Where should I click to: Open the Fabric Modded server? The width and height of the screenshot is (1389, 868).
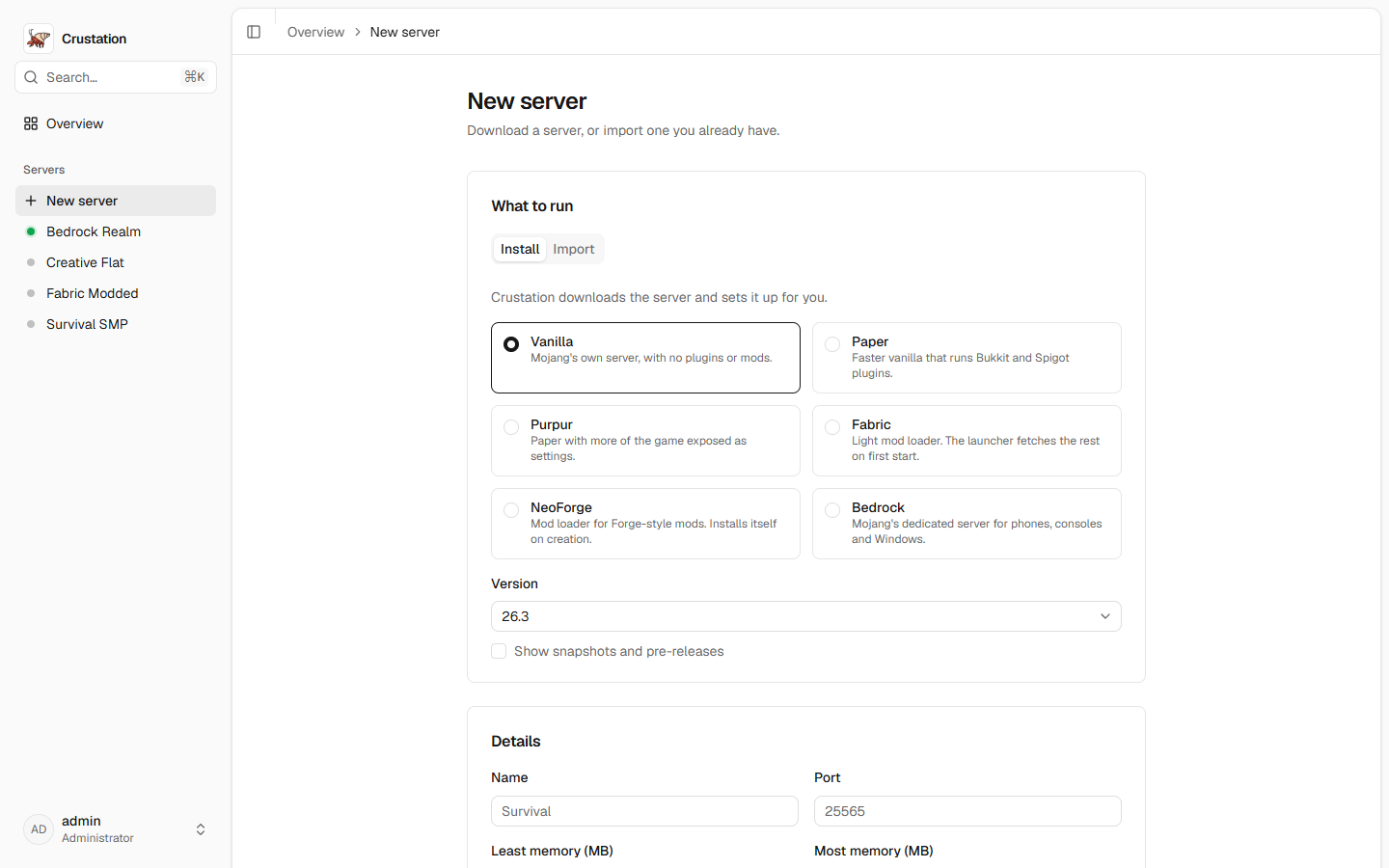[x=116, y=293]
